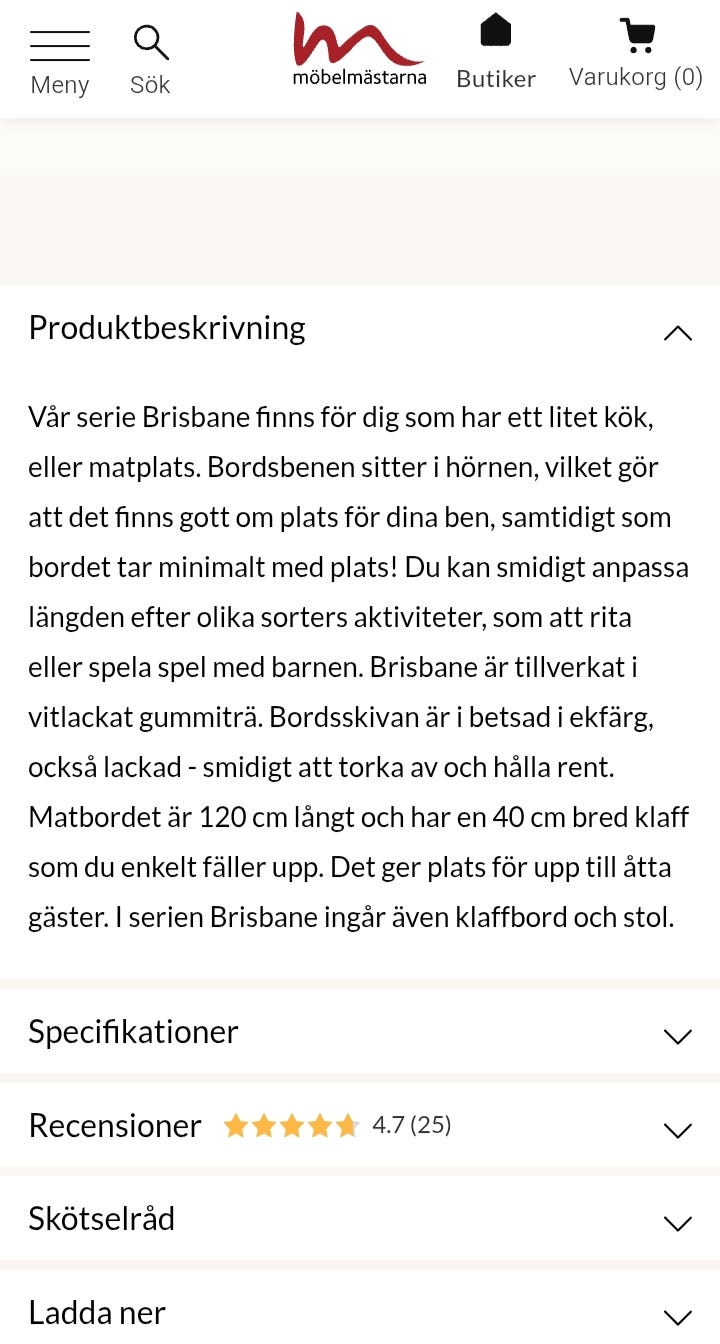This screenshot has height=1344, width=720.
Task: Click the Sök label
Action: click(150, 85)
